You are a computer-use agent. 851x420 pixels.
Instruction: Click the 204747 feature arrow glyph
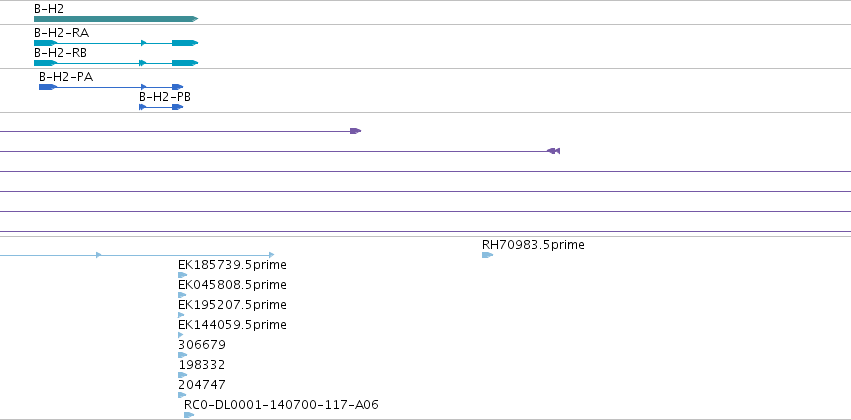[x=182, y=395]
